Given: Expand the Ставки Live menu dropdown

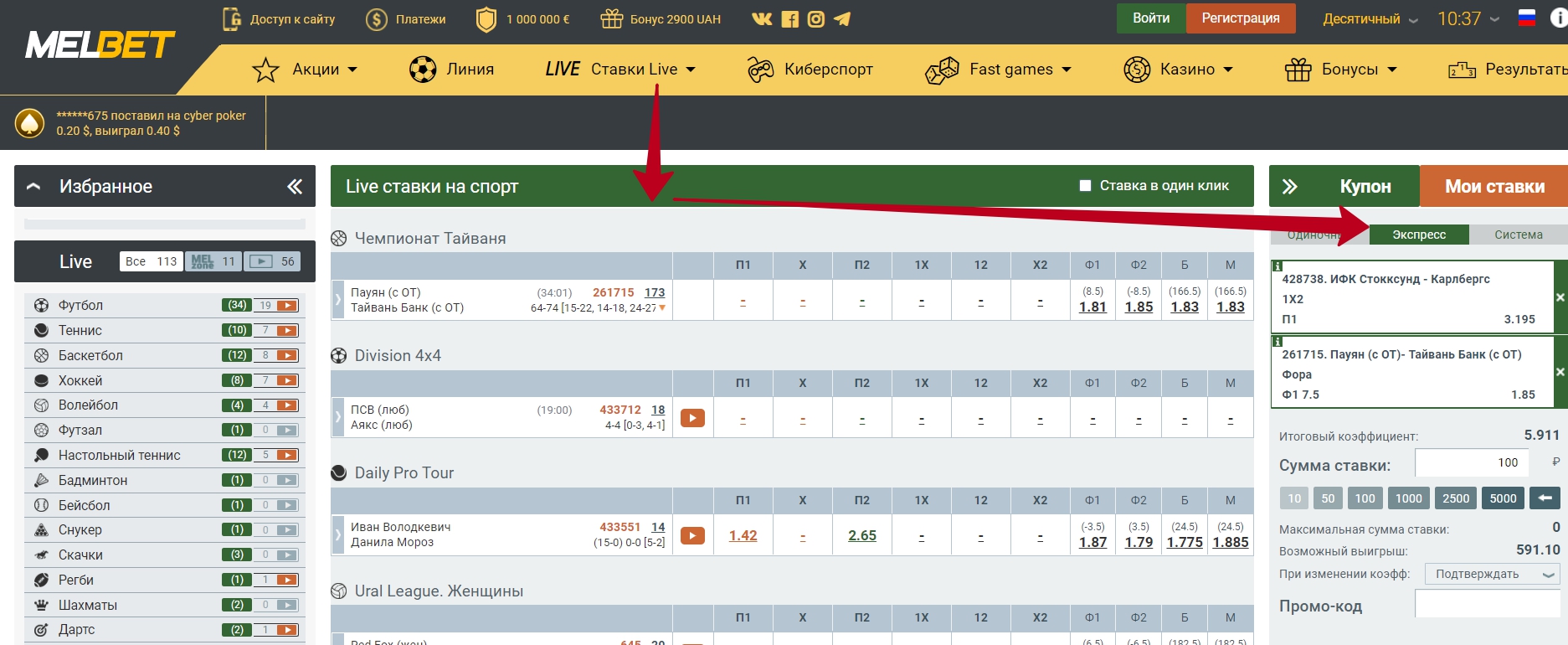Looking at the screenshot, I should tap(691, 70).
